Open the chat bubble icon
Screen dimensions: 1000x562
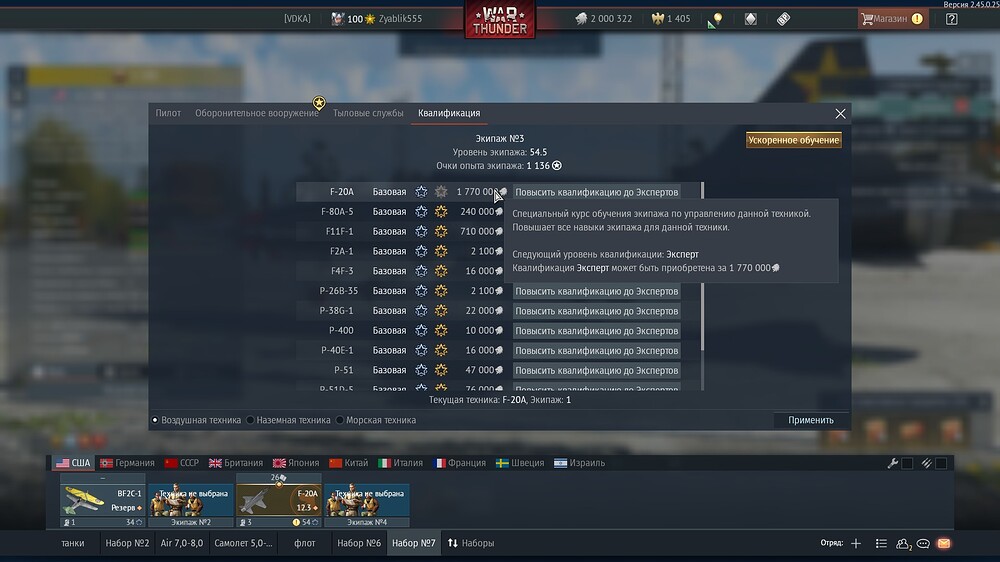pyautogui.click(x=923, y=544)
